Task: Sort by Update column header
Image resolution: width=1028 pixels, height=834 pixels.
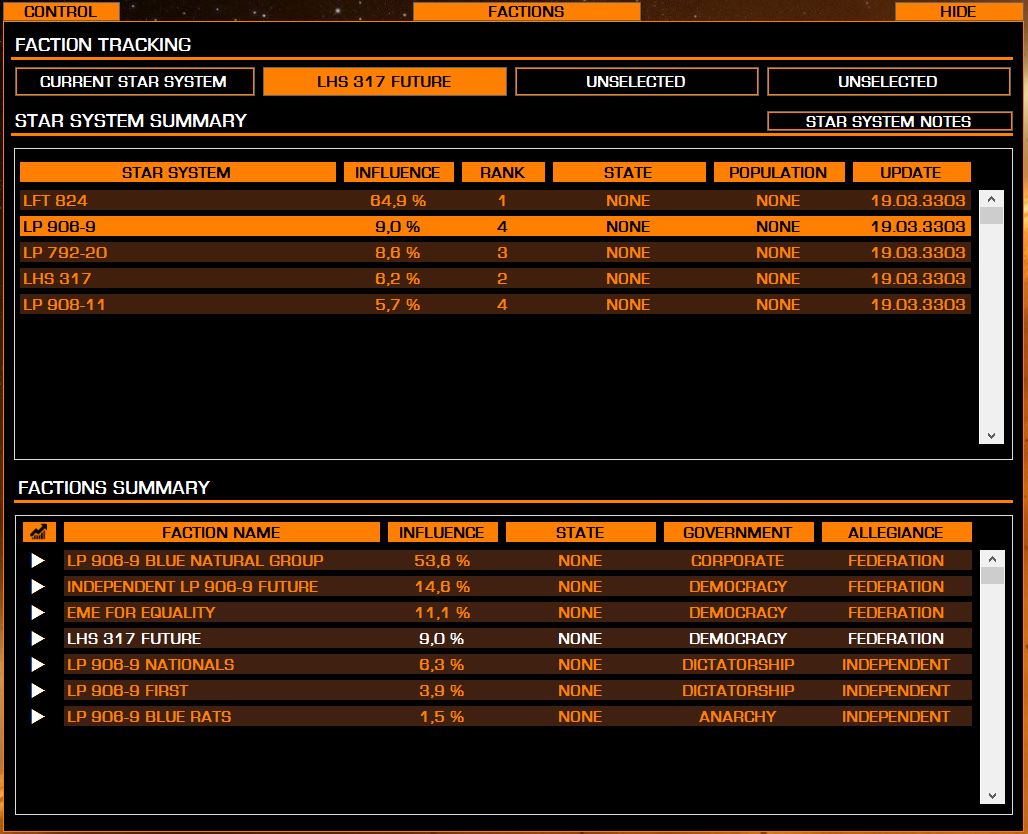Action: (911, 172)
